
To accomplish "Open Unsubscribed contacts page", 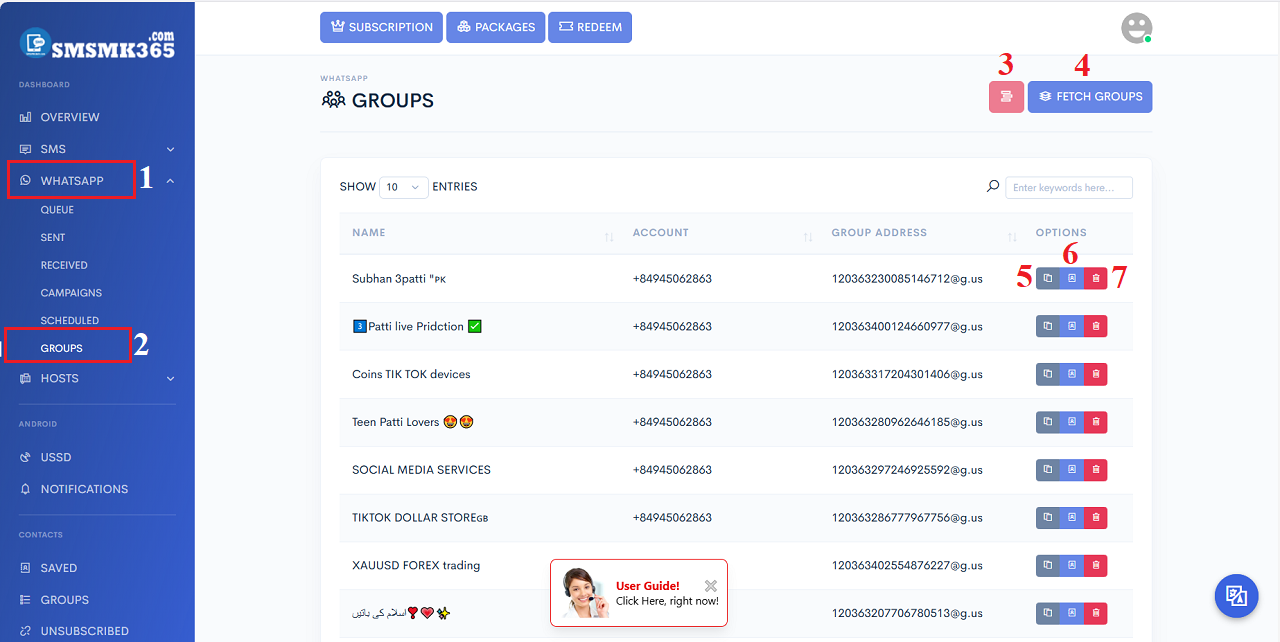I will [x=75, y=631].
